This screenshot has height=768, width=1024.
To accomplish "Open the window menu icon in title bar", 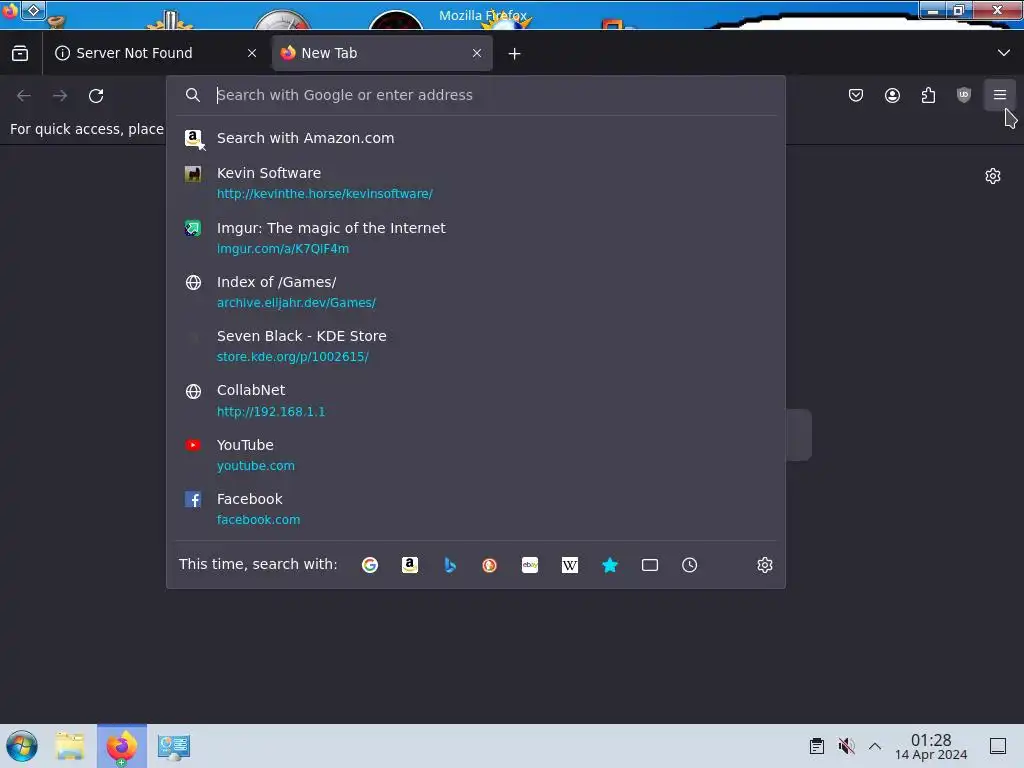I will coord(9,11).
